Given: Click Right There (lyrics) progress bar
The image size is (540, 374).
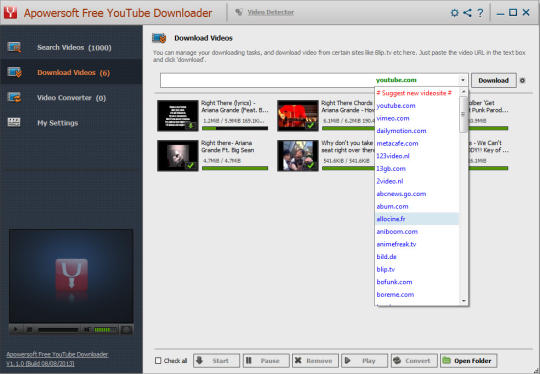Looking at the screenshot, I should [x=235, y=128].
